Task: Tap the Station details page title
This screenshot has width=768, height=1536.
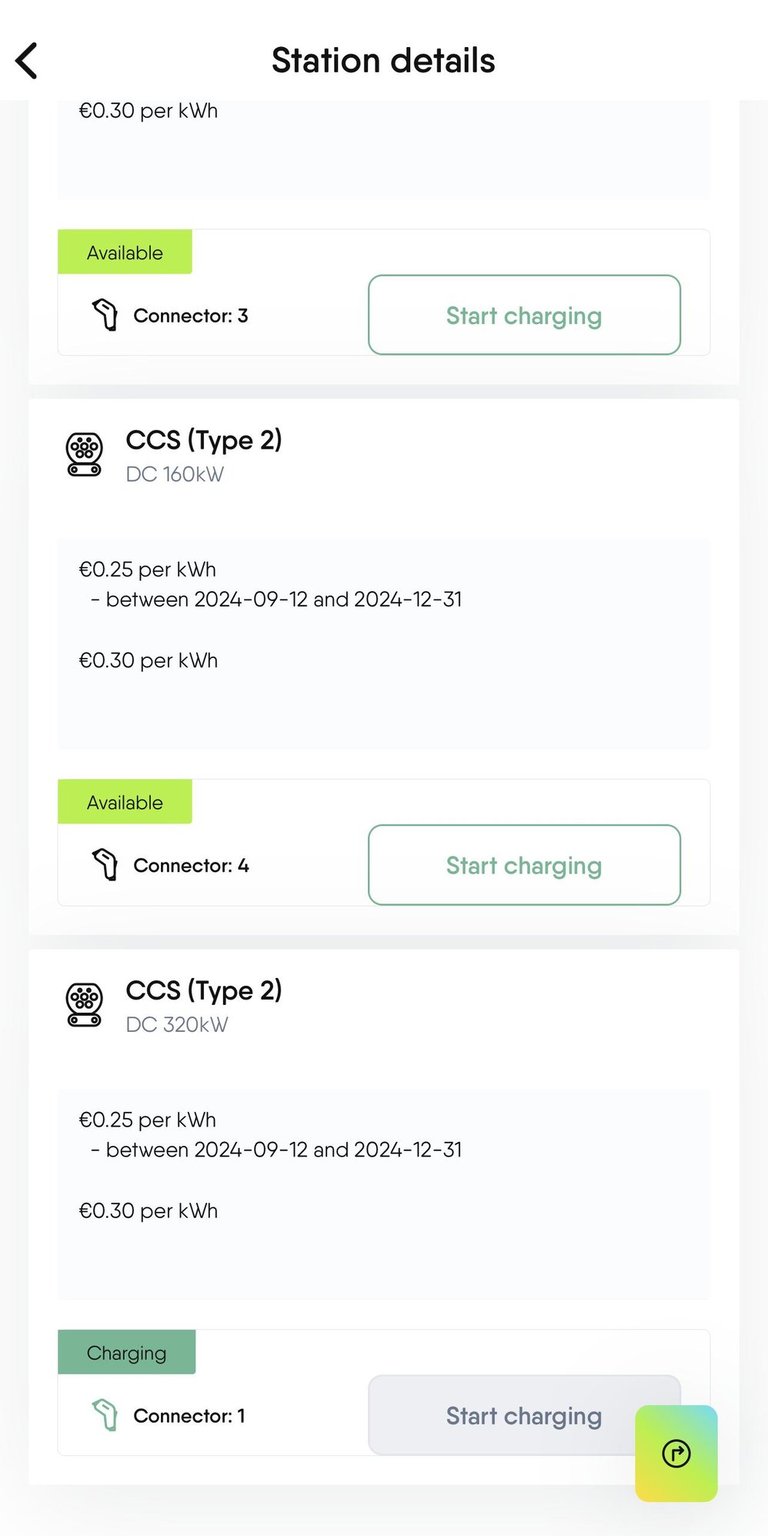Action: click(383, 60)
